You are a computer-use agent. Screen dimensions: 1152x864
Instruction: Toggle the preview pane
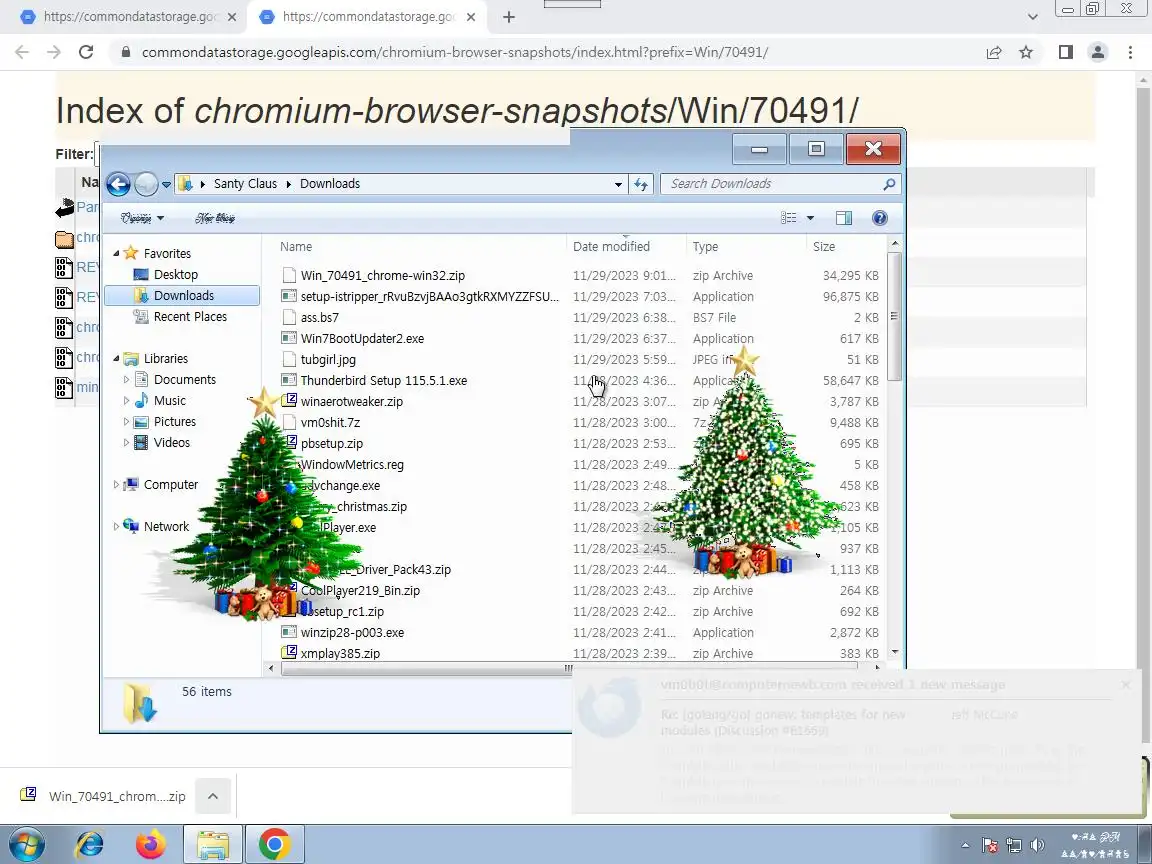tap(843, 217)
